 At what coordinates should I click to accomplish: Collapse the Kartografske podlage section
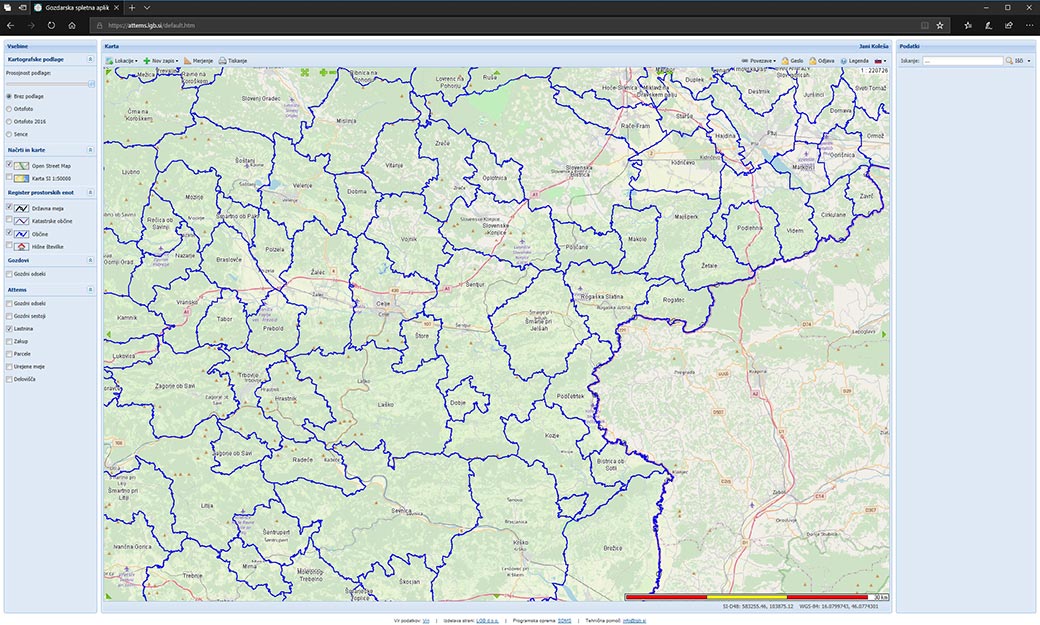[91, 60]
